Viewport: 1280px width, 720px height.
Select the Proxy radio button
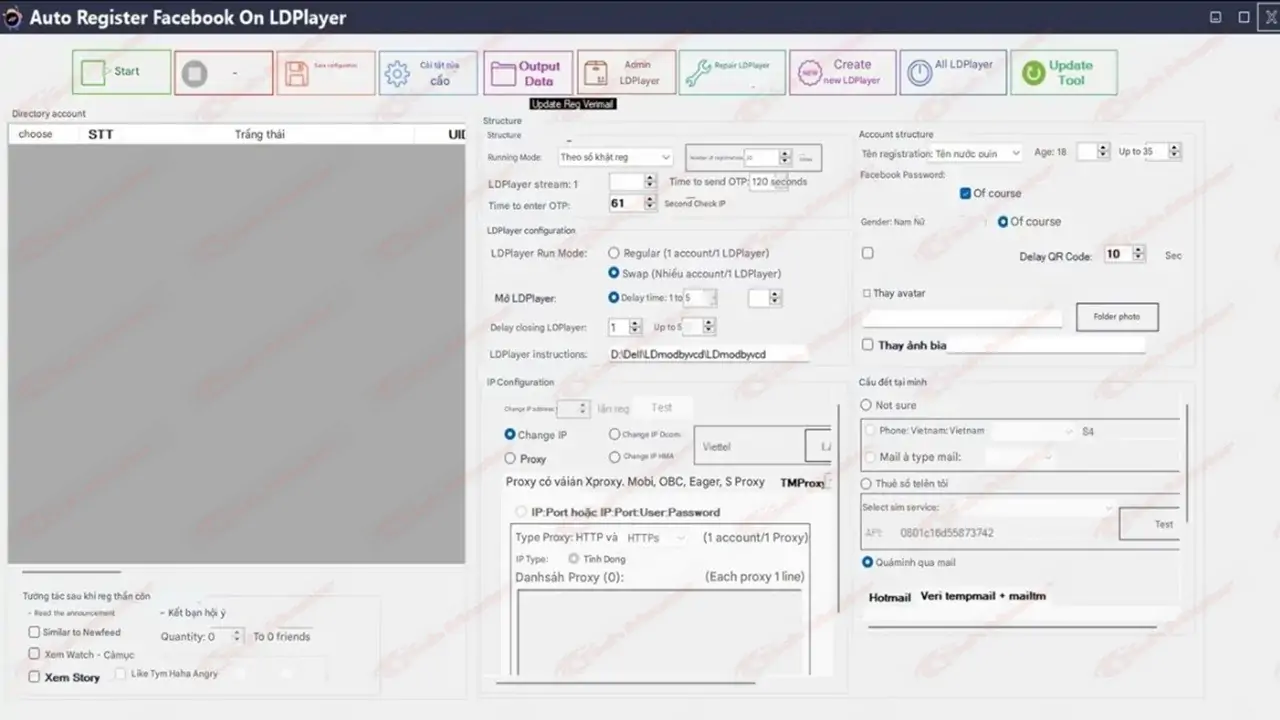(511, 458)
